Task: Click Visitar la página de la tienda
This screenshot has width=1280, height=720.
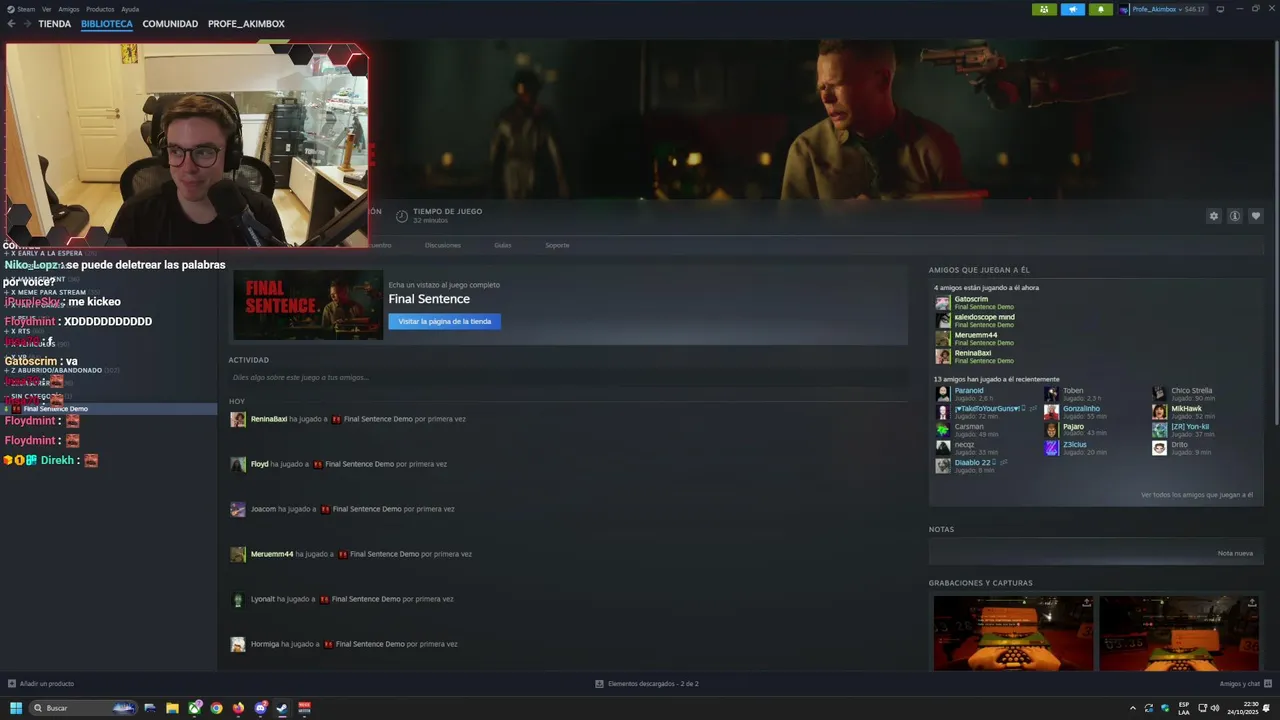Action: (444, 321)
